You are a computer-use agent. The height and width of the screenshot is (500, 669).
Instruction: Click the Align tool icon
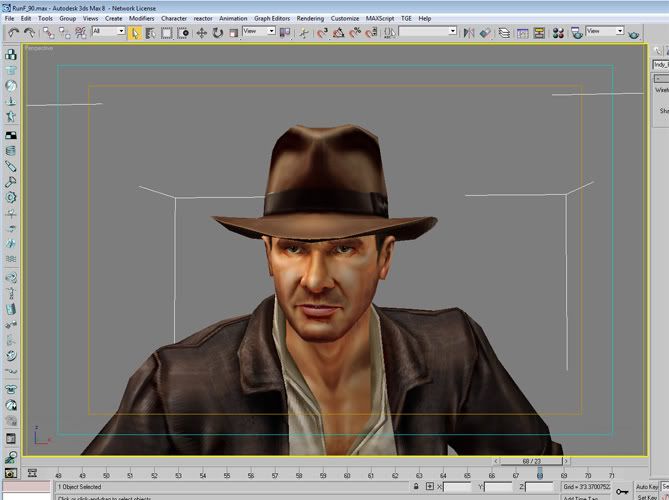click(x=485, y=33)
